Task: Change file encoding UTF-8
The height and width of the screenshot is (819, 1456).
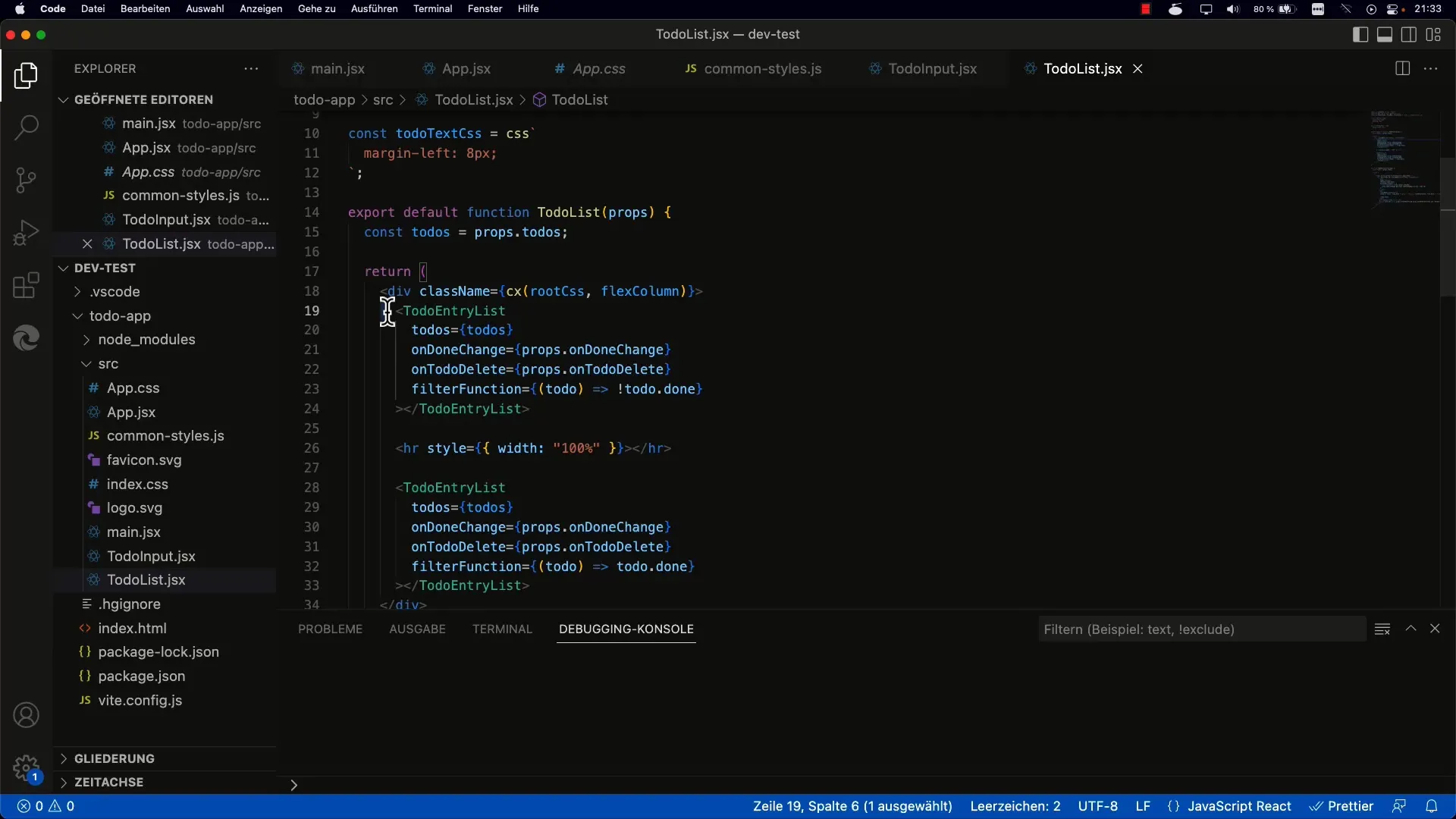Action: click(x=1097, y=806)
